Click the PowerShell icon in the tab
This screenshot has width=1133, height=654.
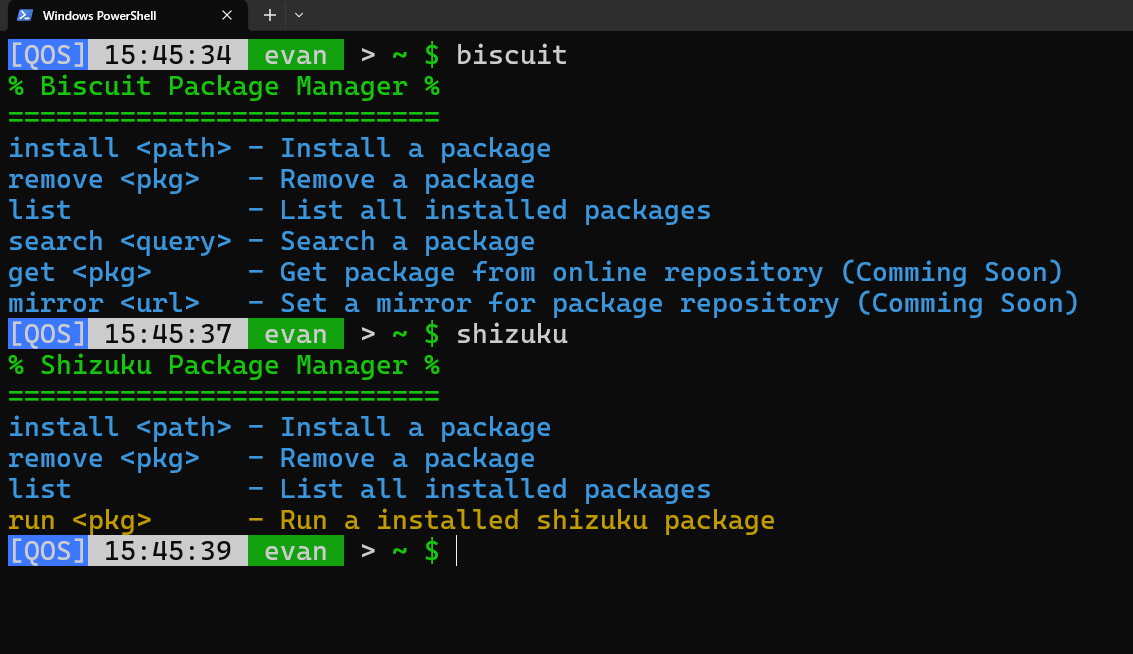25,15
